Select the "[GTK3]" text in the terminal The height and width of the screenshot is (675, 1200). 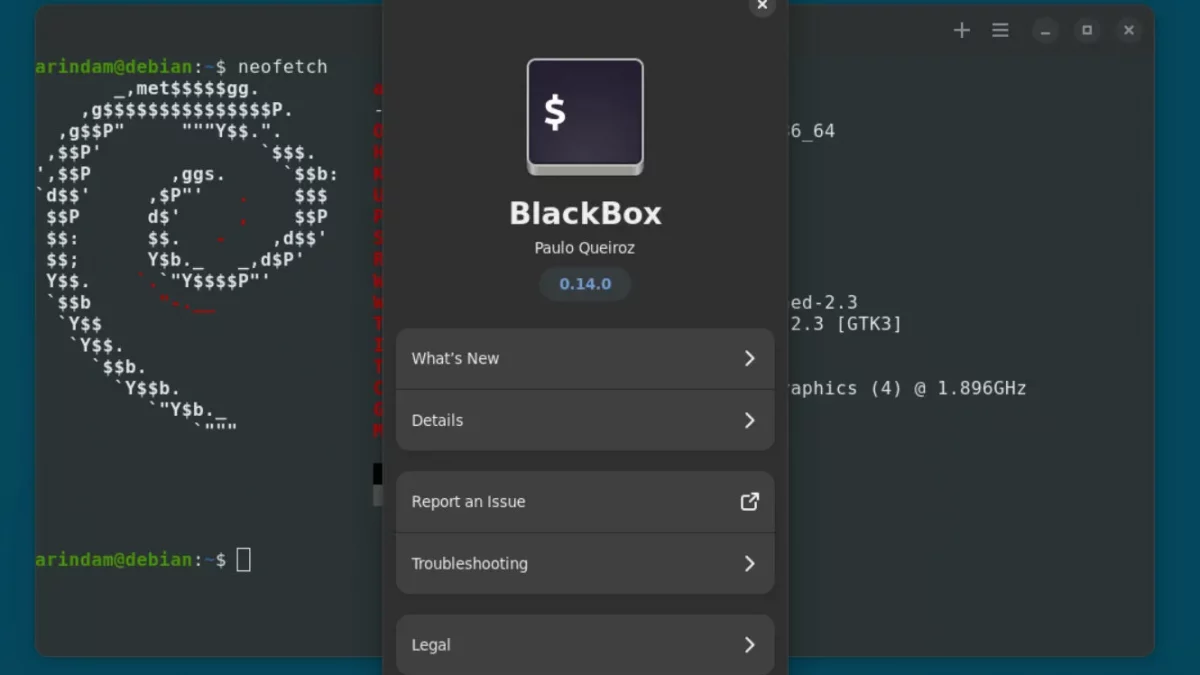(870, 324)
